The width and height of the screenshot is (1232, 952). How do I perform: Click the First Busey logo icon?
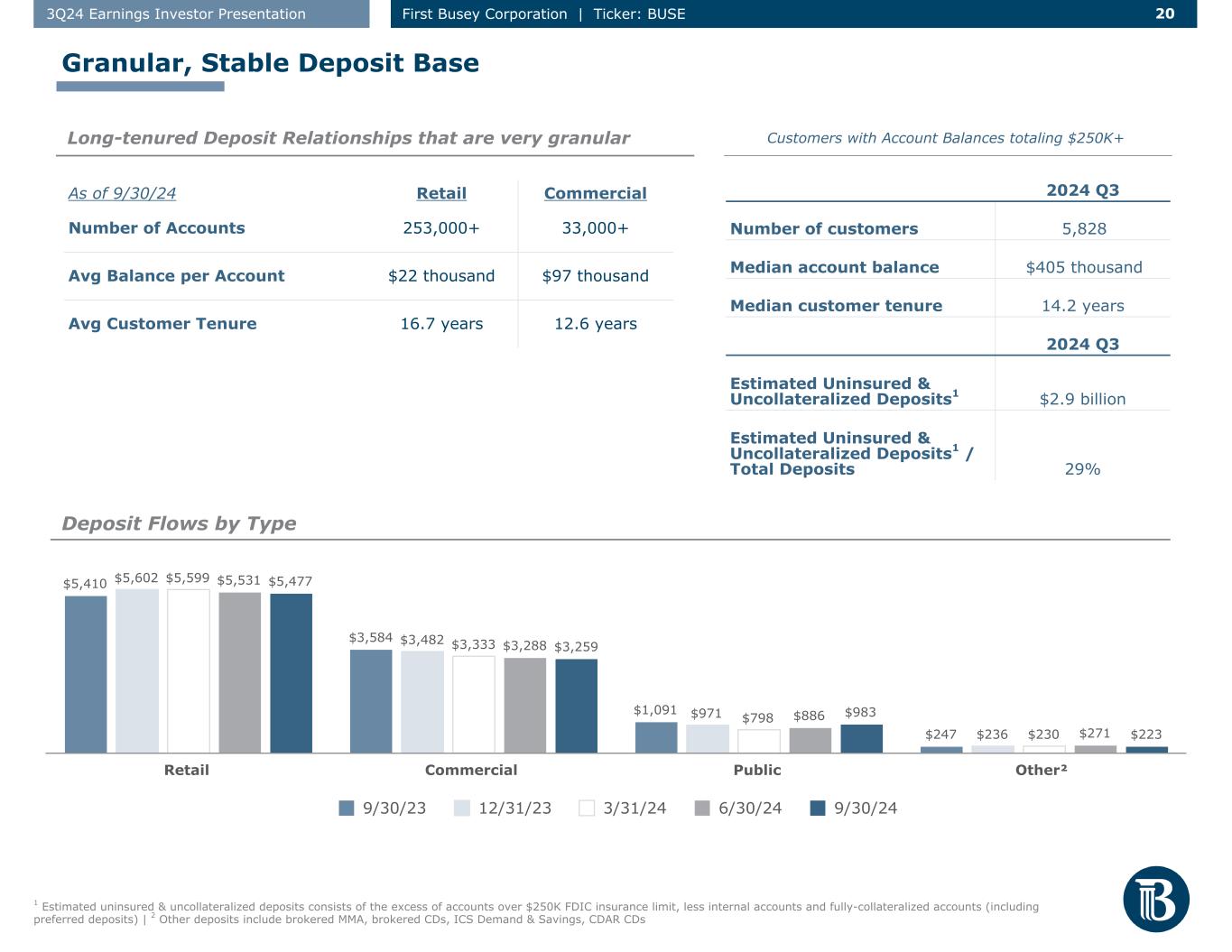point(1156,899)
